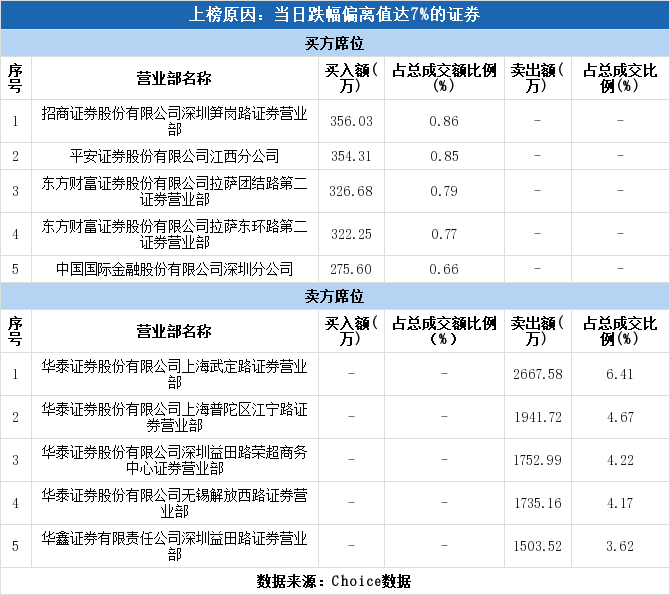
Task: Click 华泰证券深圳益田路荣超商务中心证券营业部
Action: tap(174, 460)
